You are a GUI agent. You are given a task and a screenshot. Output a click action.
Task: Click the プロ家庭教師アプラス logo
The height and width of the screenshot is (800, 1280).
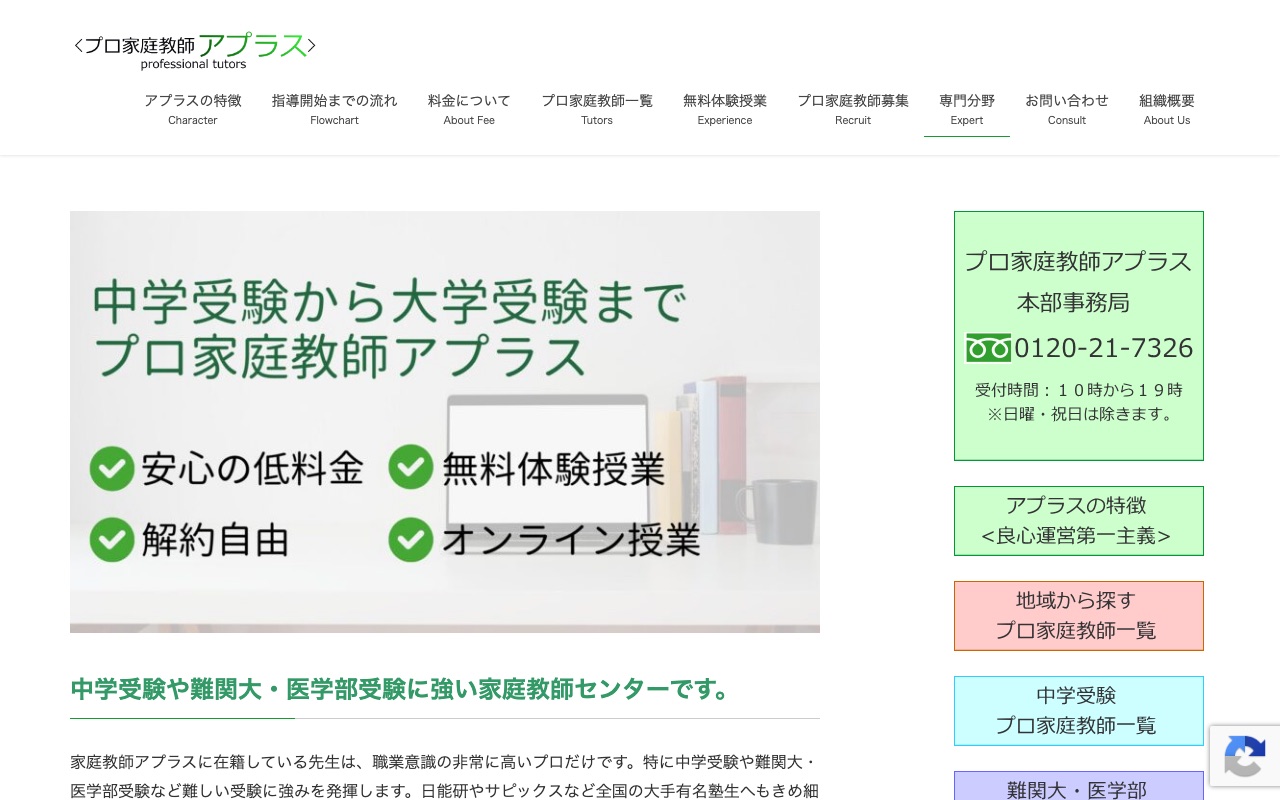point(195,51)
